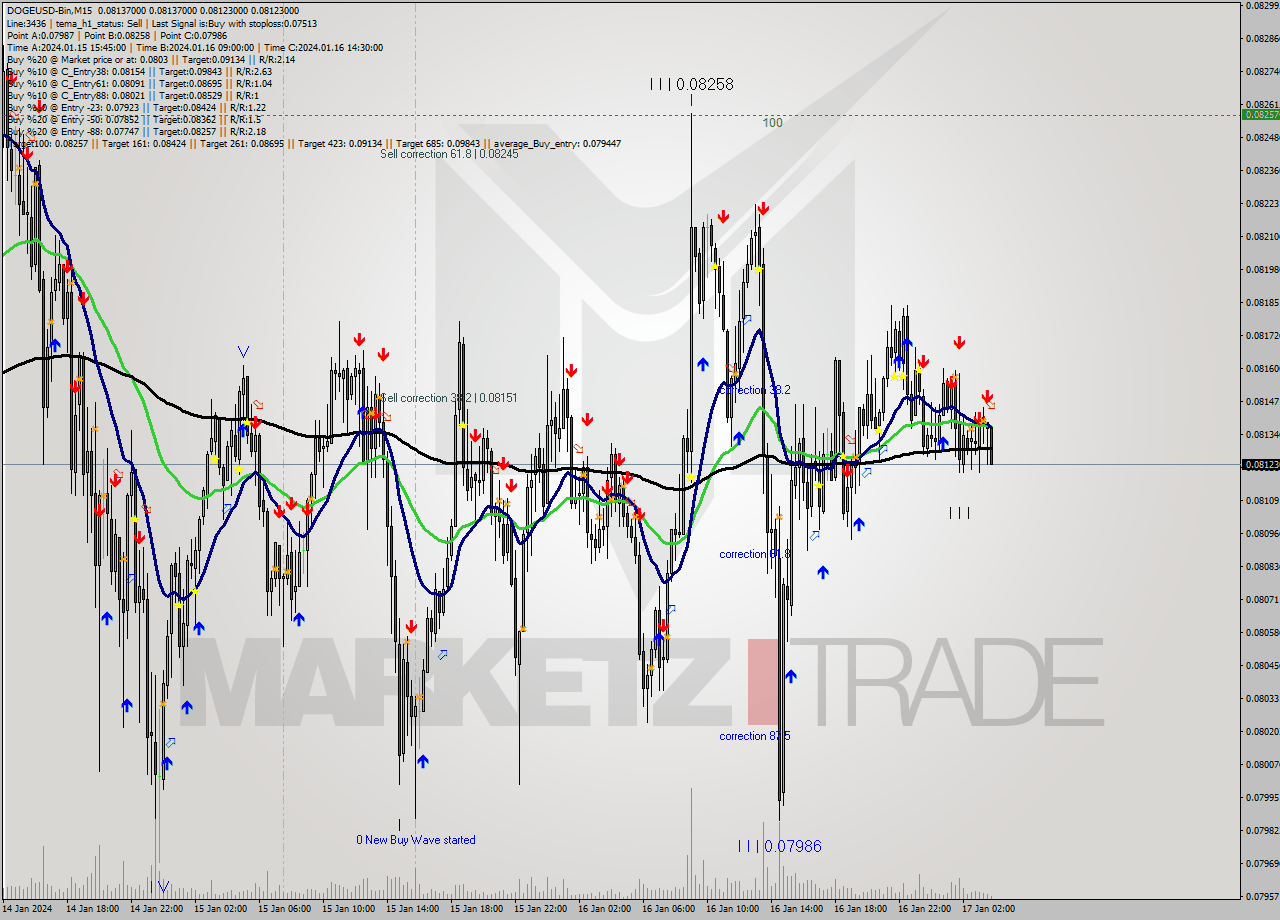Click the 'Entry -23: 0.07923' line

point(135,107)
